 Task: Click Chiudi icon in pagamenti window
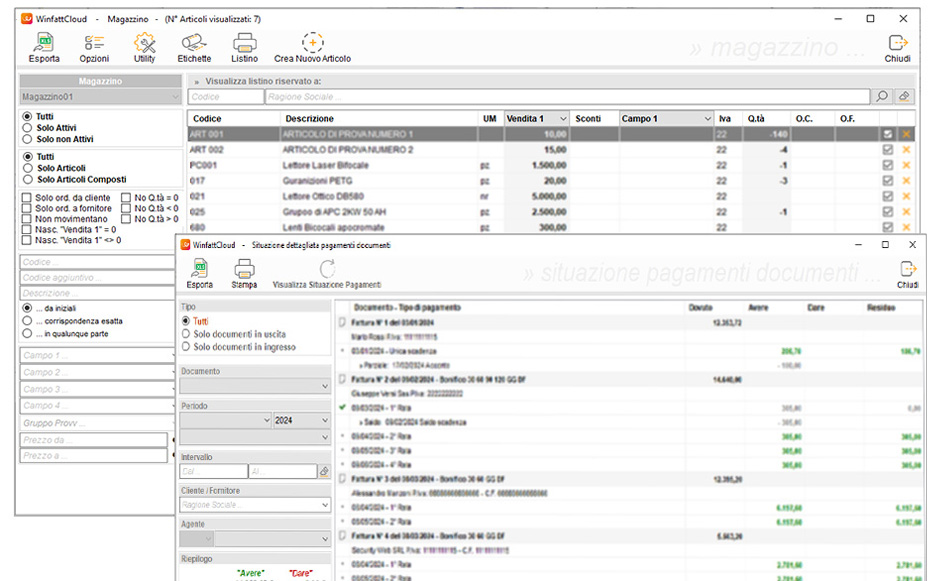(908, 269)
